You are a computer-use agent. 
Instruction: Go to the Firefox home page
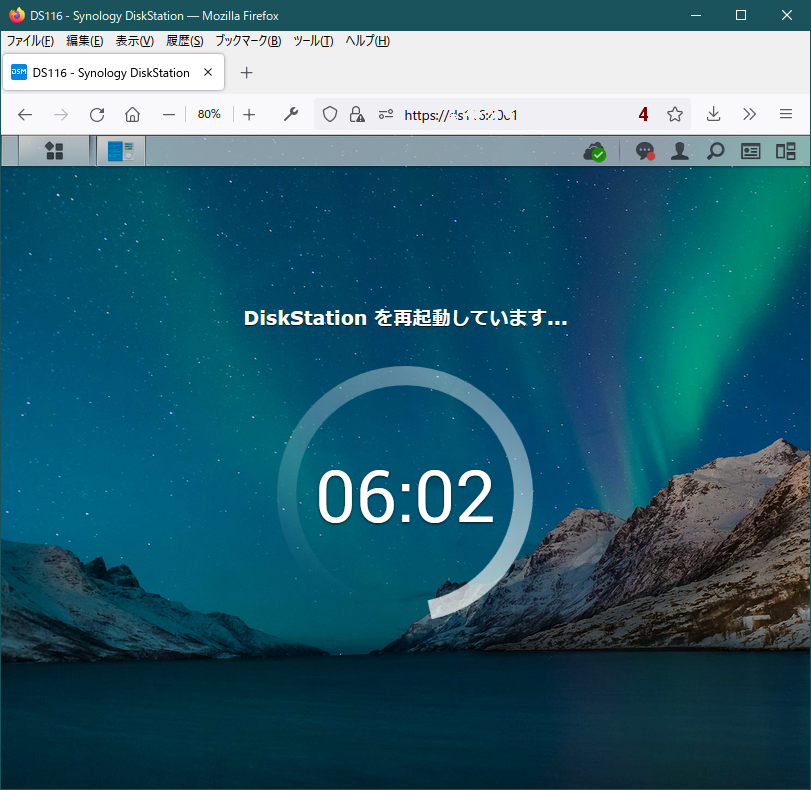point(132,114)
